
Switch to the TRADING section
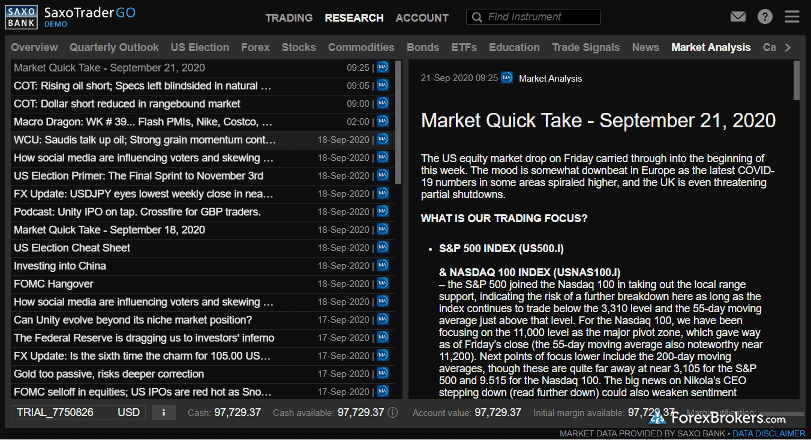[x=289, y=18]
